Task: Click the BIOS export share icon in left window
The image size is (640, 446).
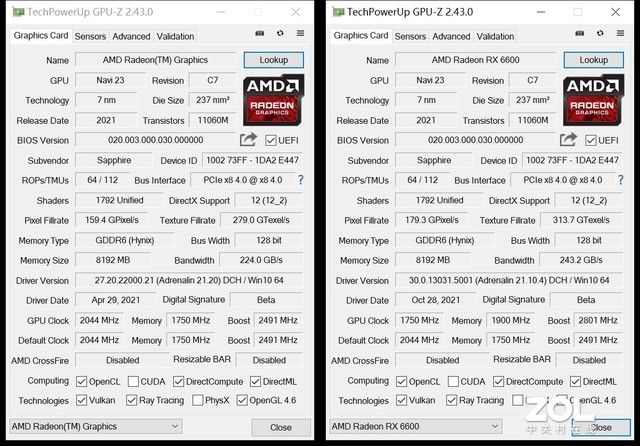Action: (248, 140)
